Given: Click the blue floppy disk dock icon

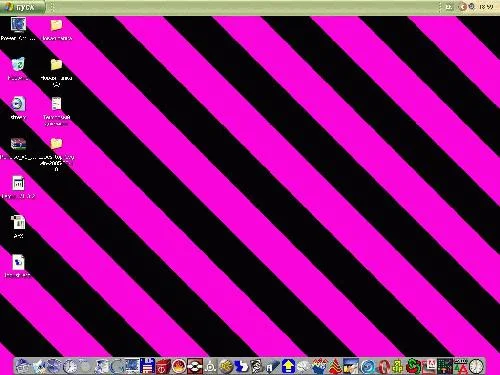Looking at the screenshot, I should (x=147, y=366).
